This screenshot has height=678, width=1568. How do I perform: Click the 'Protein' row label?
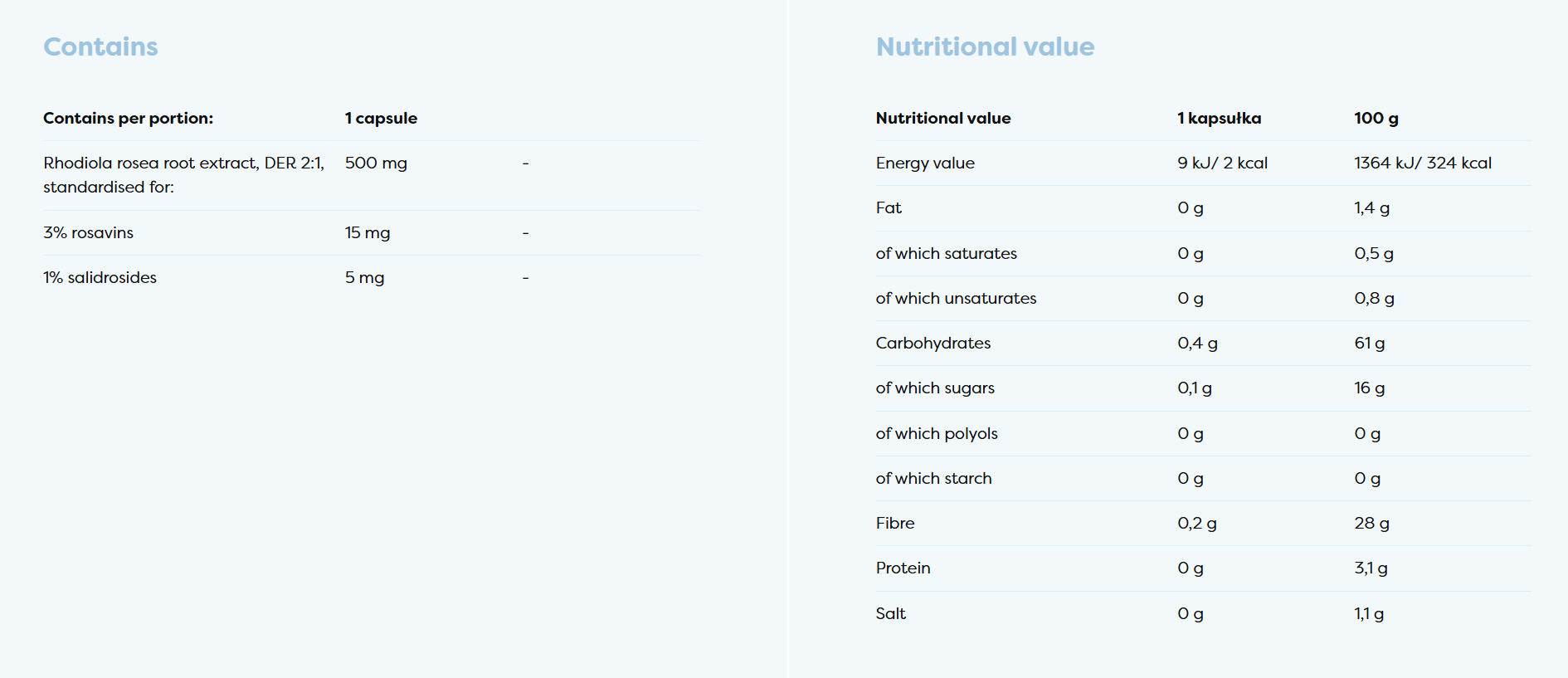(903, 568)
